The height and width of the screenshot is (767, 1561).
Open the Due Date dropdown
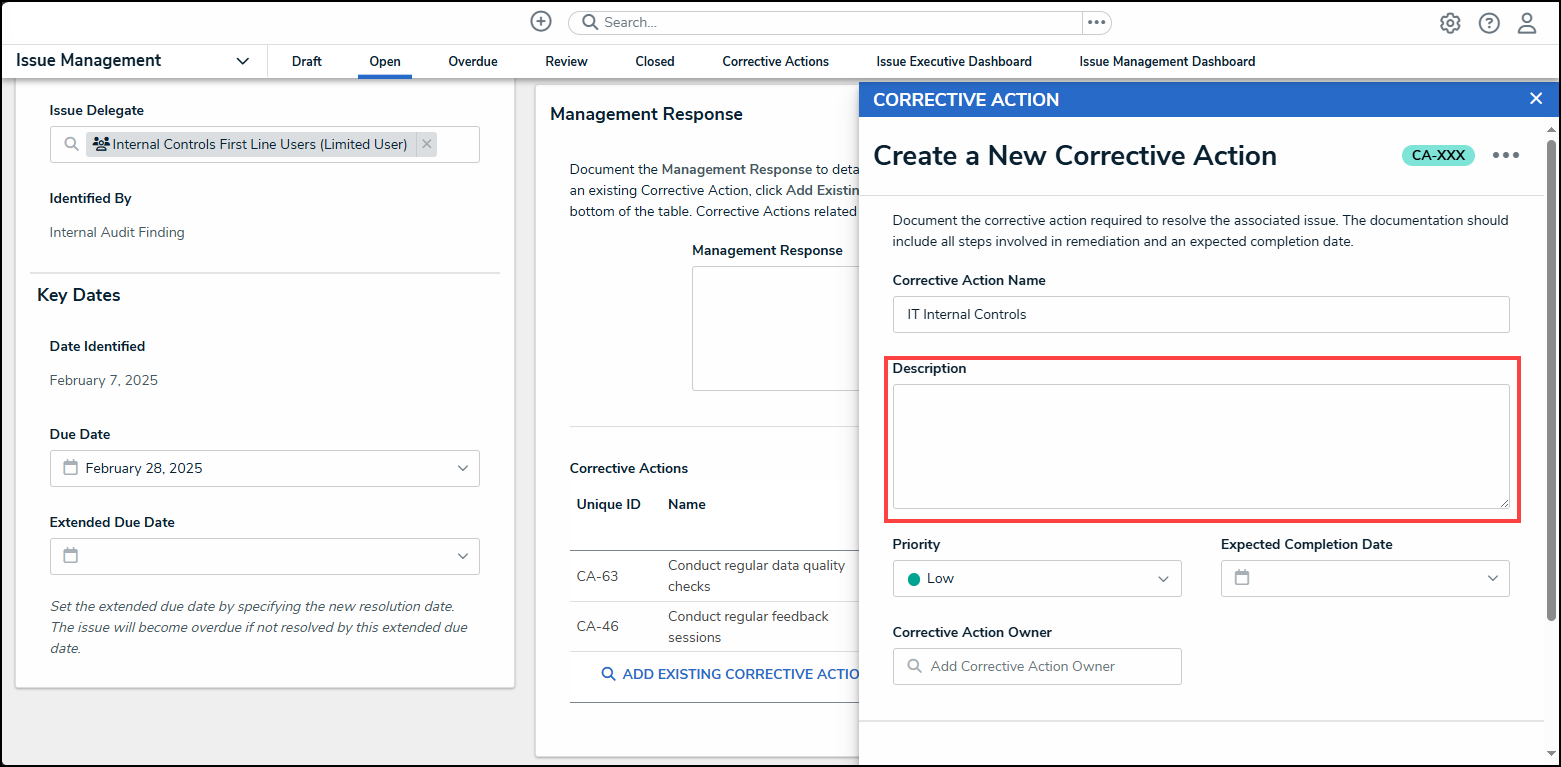coord(463,468)
